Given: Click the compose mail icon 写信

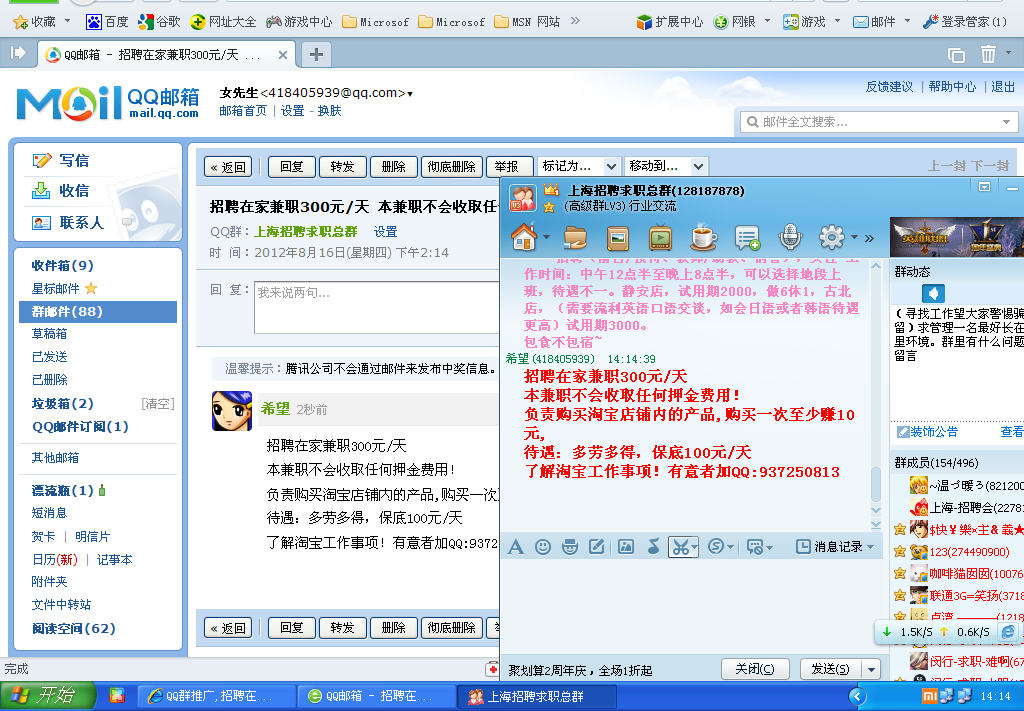Looking at the screenshot, I should pos(42,161).
